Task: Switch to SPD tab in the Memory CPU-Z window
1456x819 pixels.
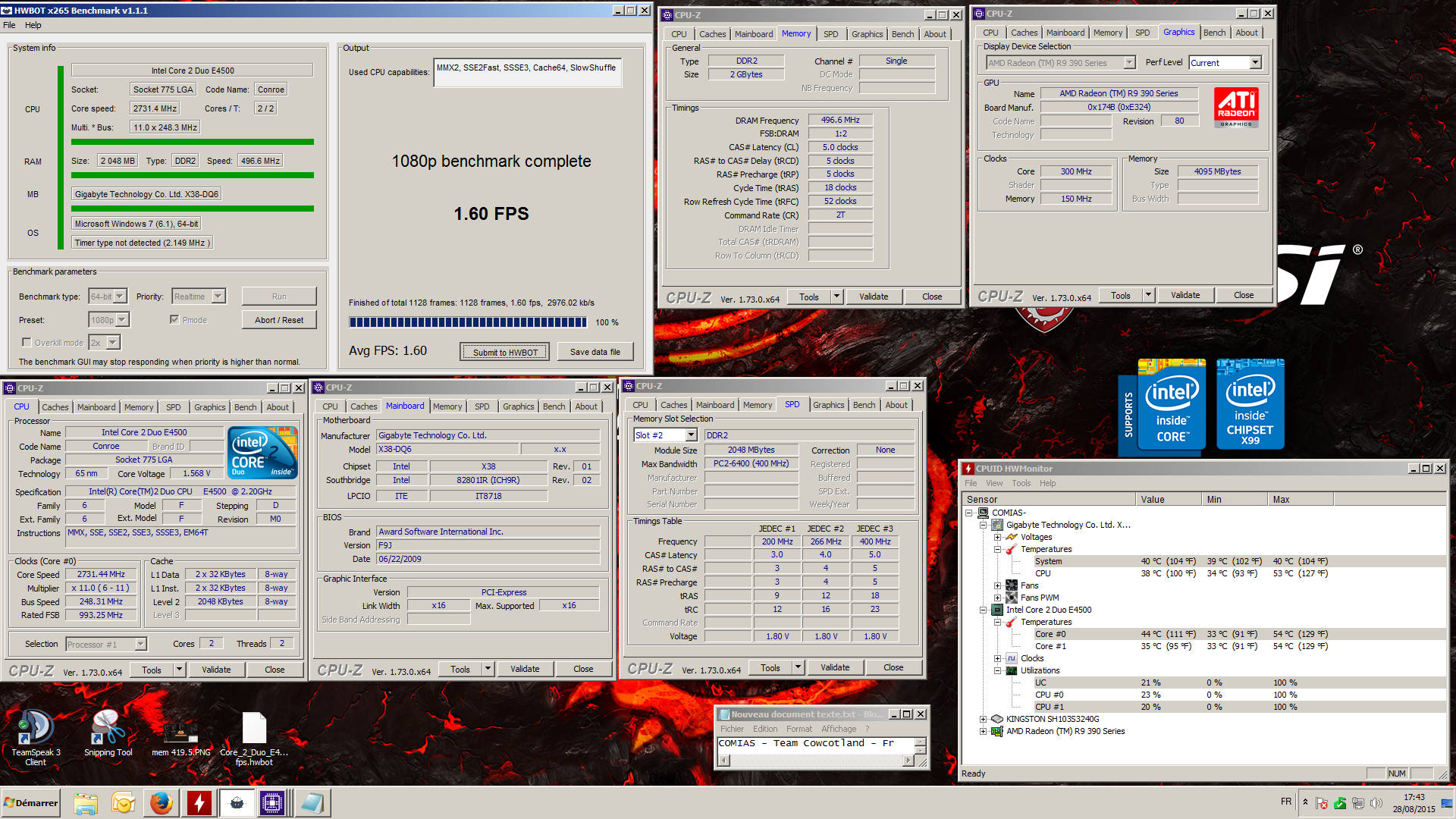Action: (x=830, y=34)
